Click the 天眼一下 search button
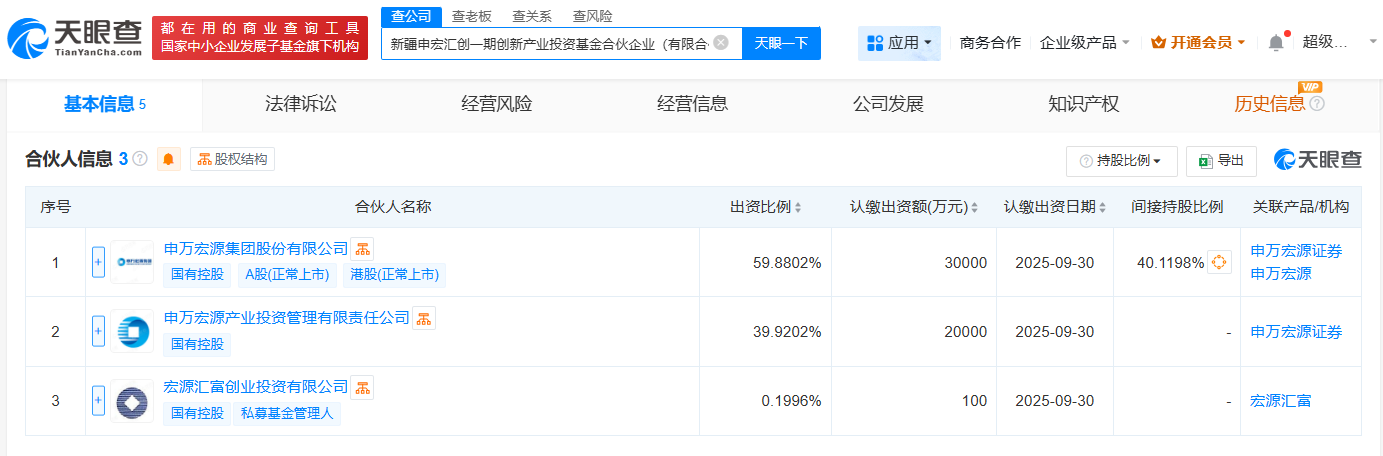This screenshot has height=456, width=1383. (781, 43)
